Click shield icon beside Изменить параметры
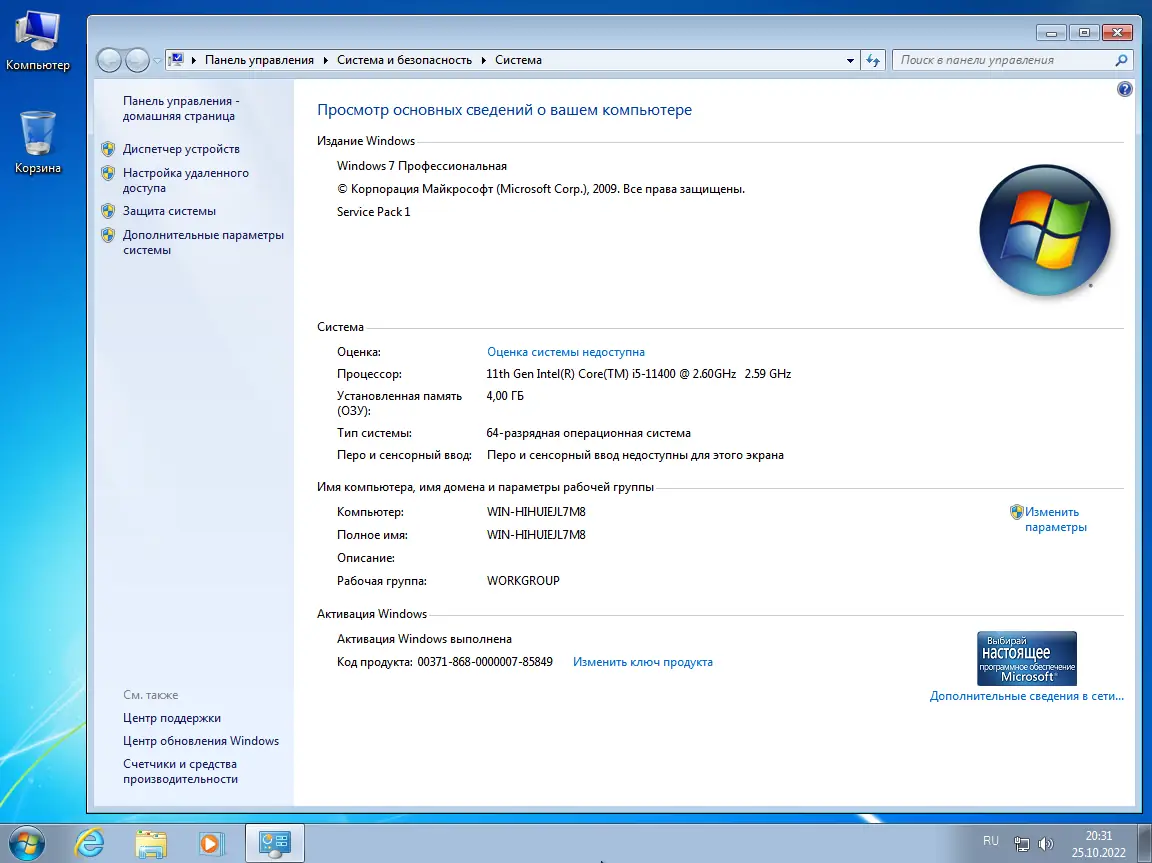 1016,512
